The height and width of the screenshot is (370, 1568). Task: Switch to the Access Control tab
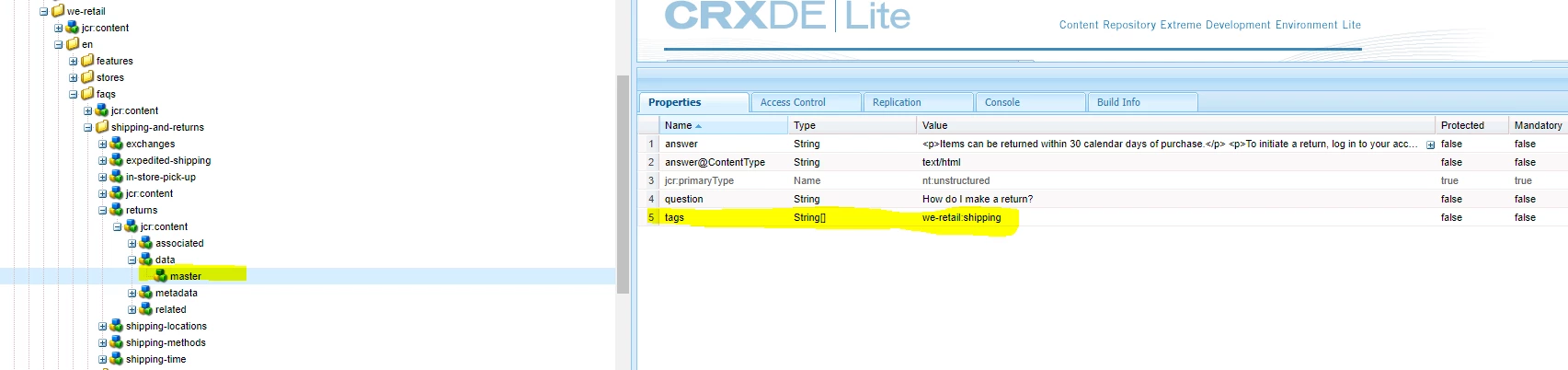[807, 102]
